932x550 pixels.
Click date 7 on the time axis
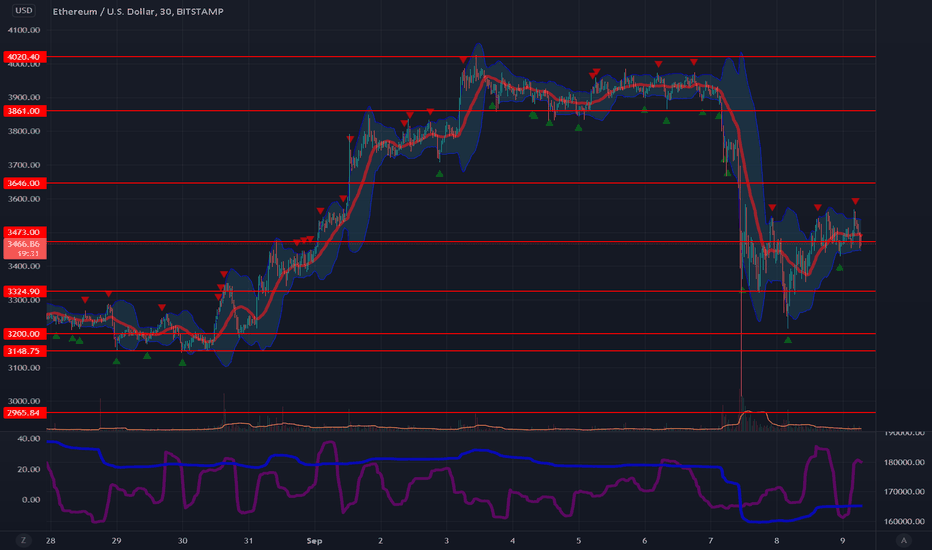tap(710, 540)
